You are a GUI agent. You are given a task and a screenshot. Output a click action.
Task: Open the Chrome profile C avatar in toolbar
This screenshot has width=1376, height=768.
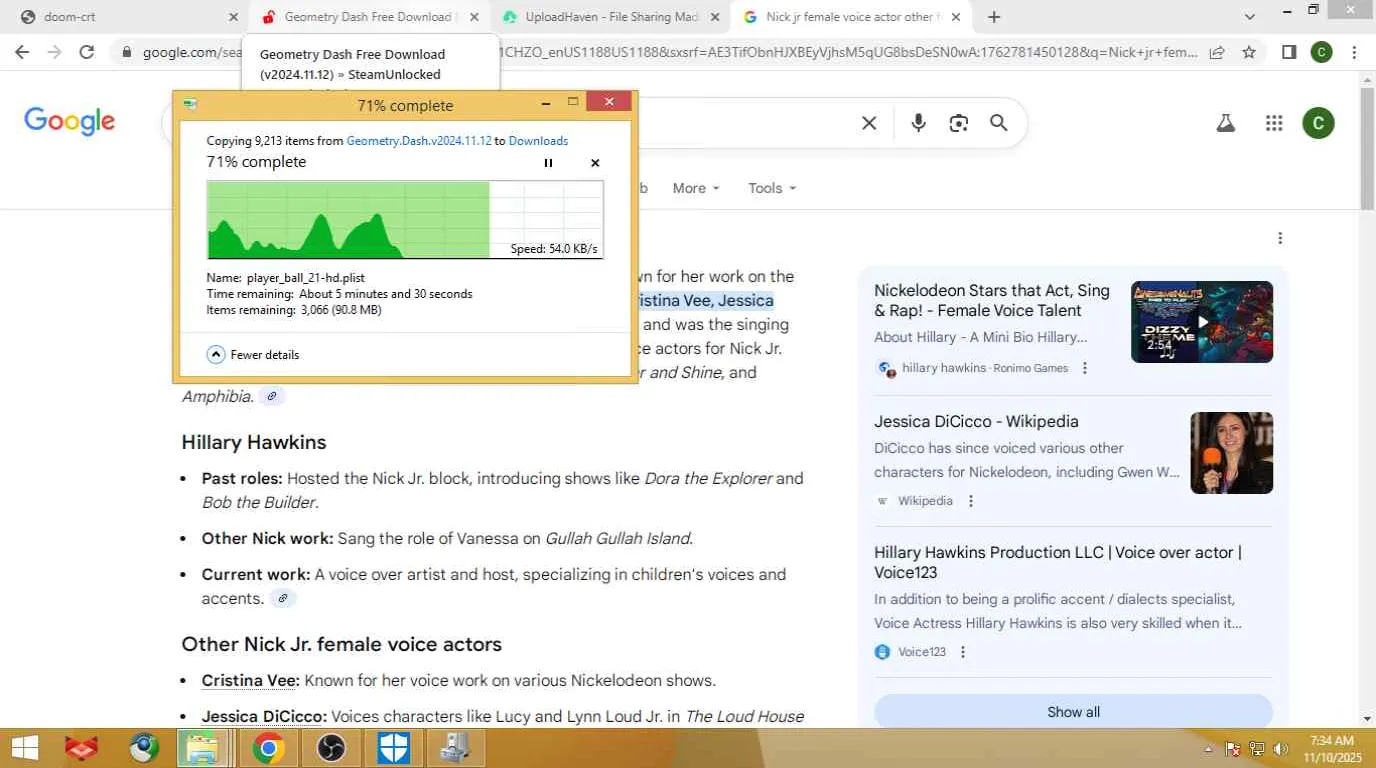[1321, 52]
